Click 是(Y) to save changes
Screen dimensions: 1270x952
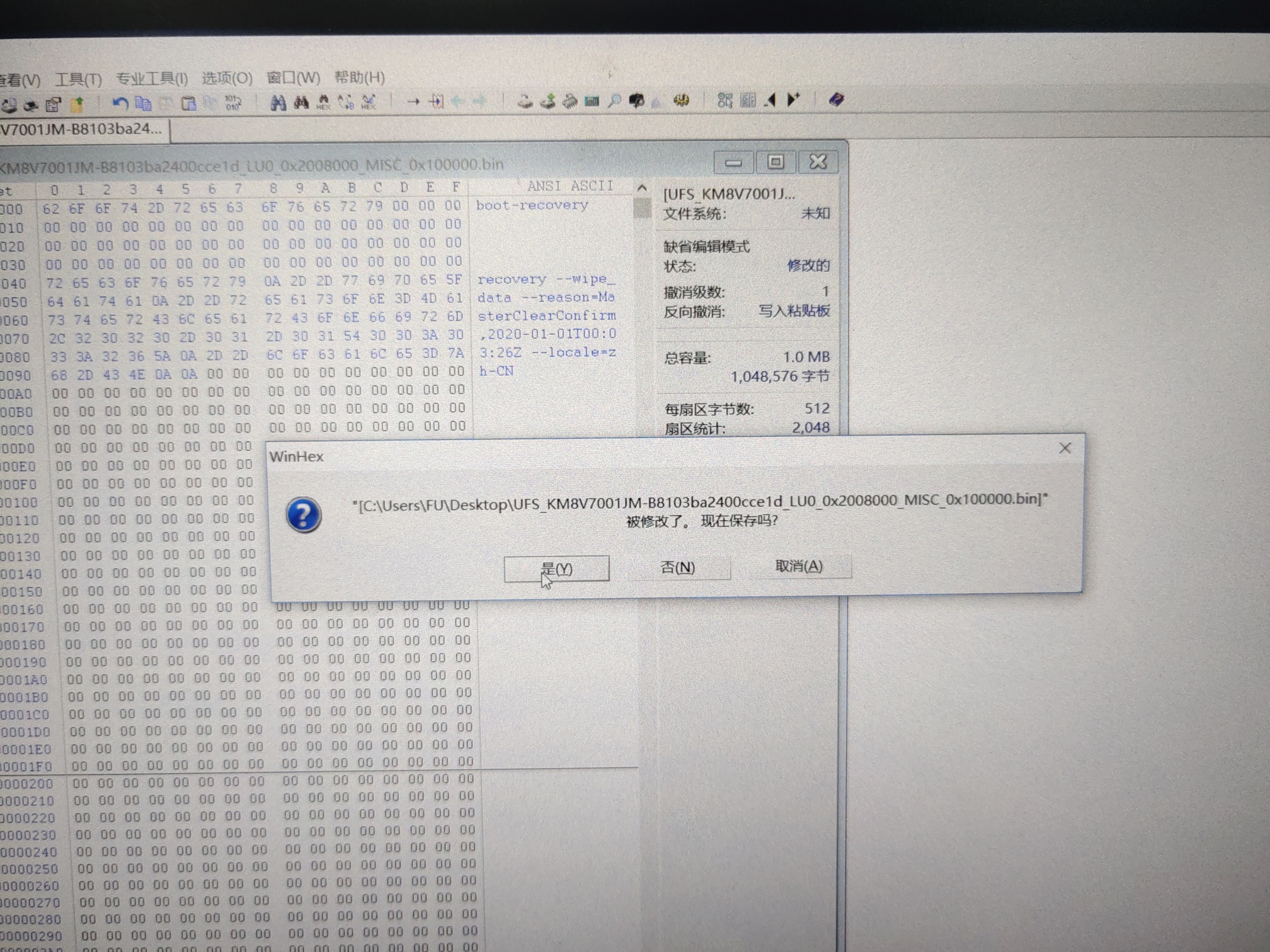556,569
